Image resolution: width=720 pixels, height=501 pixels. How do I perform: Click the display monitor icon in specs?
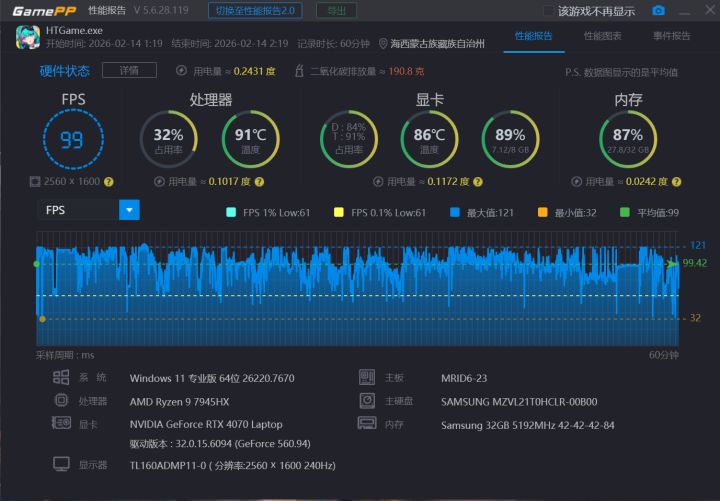pyautogui.click(x=61, y=464)
